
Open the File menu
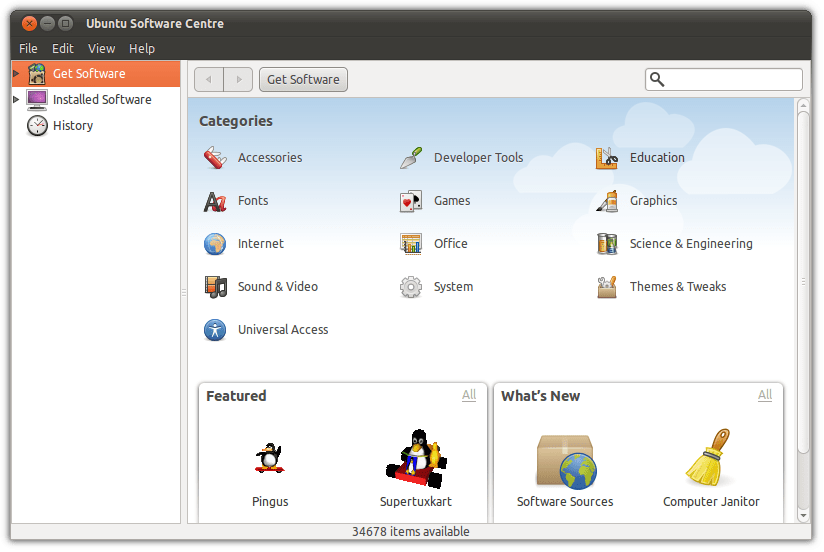point(28,48)
